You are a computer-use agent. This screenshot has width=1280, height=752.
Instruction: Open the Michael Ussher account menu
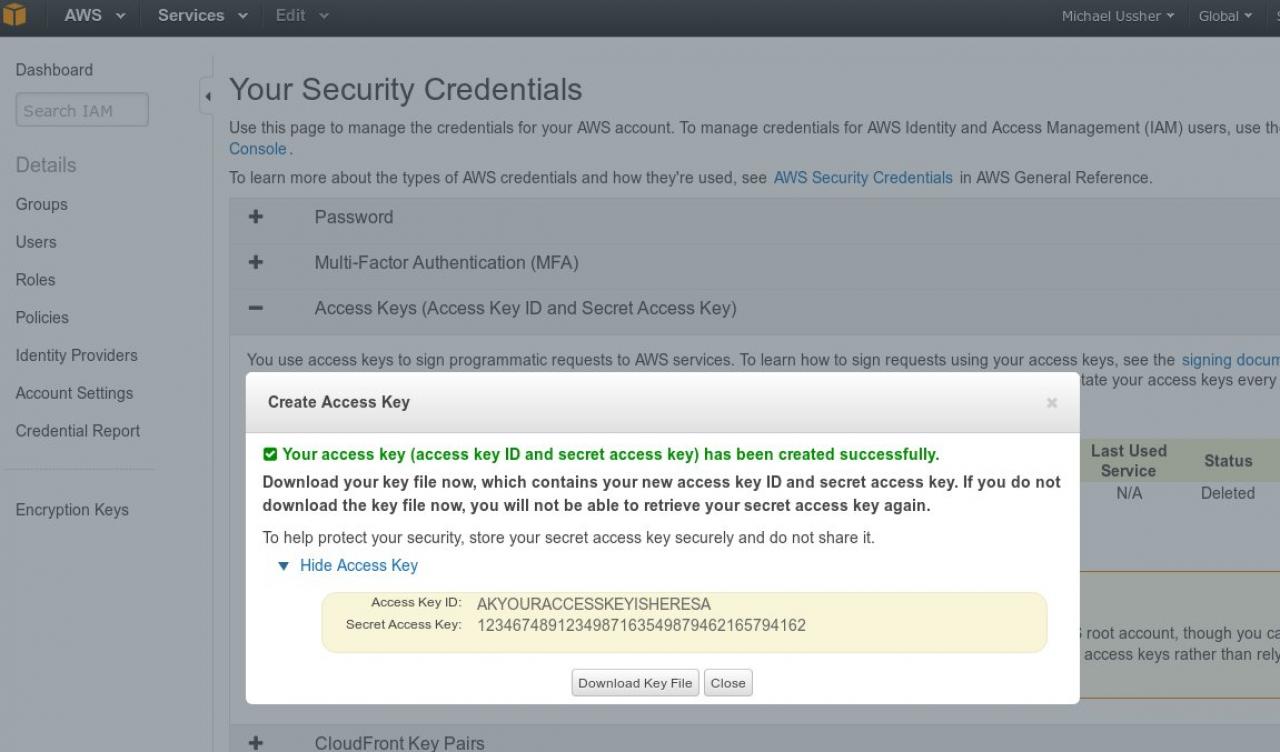click(1118, 16)
